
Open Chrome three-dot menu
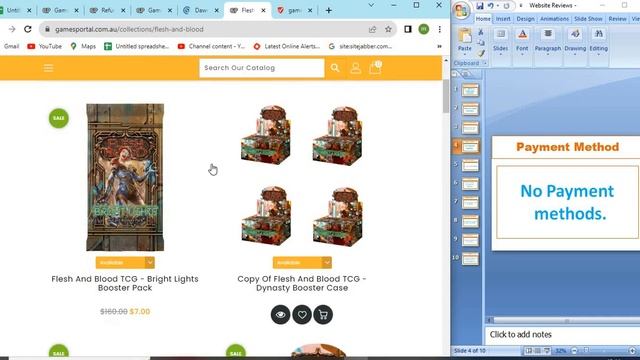pos(440,29)
